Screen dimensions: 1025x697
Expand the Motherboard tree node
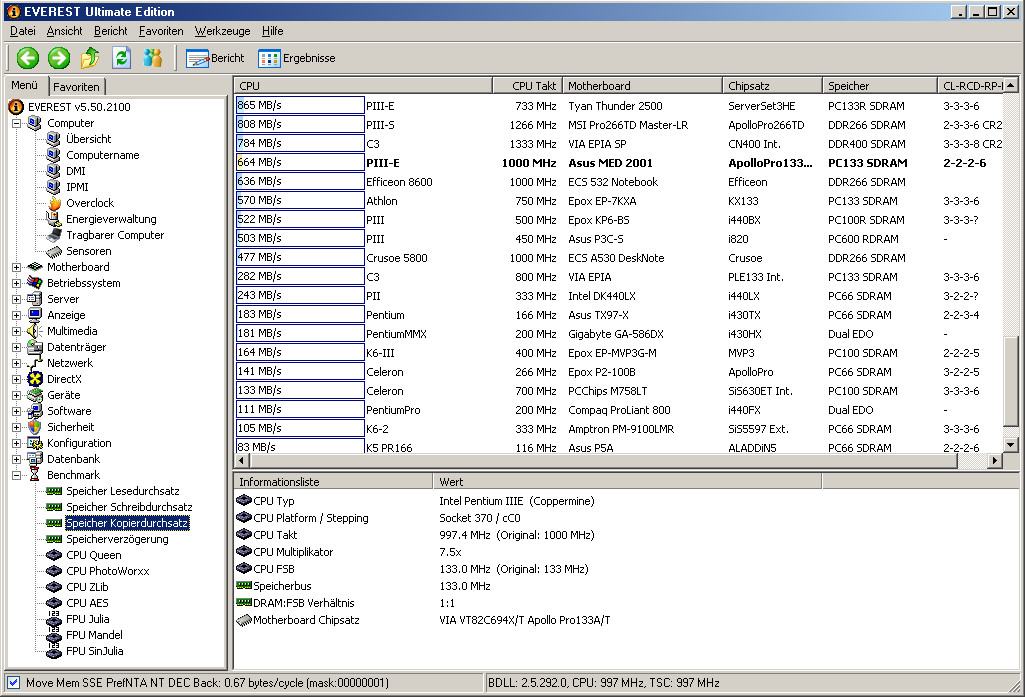point(17,267)
